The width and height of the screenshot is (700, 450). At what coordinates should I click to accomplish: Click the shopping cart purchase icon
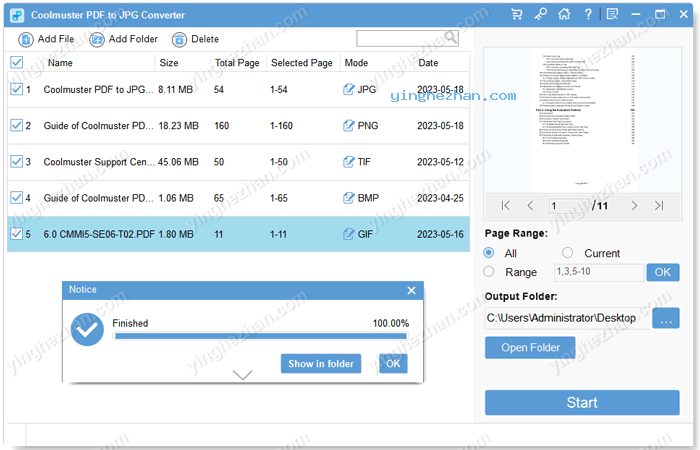pos(516,15)
